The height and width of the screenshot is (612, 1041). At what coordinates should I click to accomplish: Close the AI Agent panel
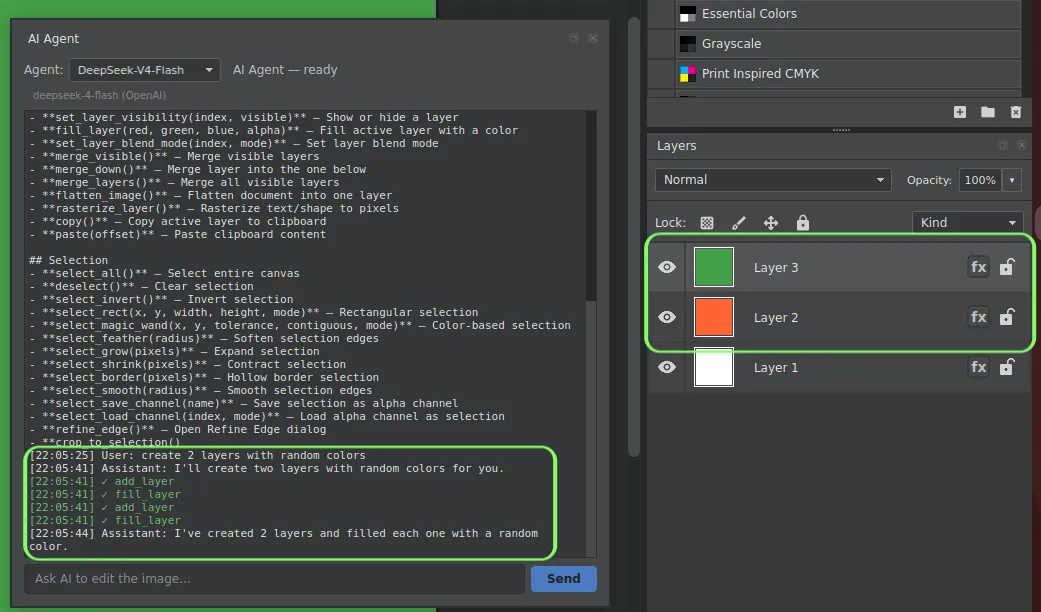coord(593,38)
